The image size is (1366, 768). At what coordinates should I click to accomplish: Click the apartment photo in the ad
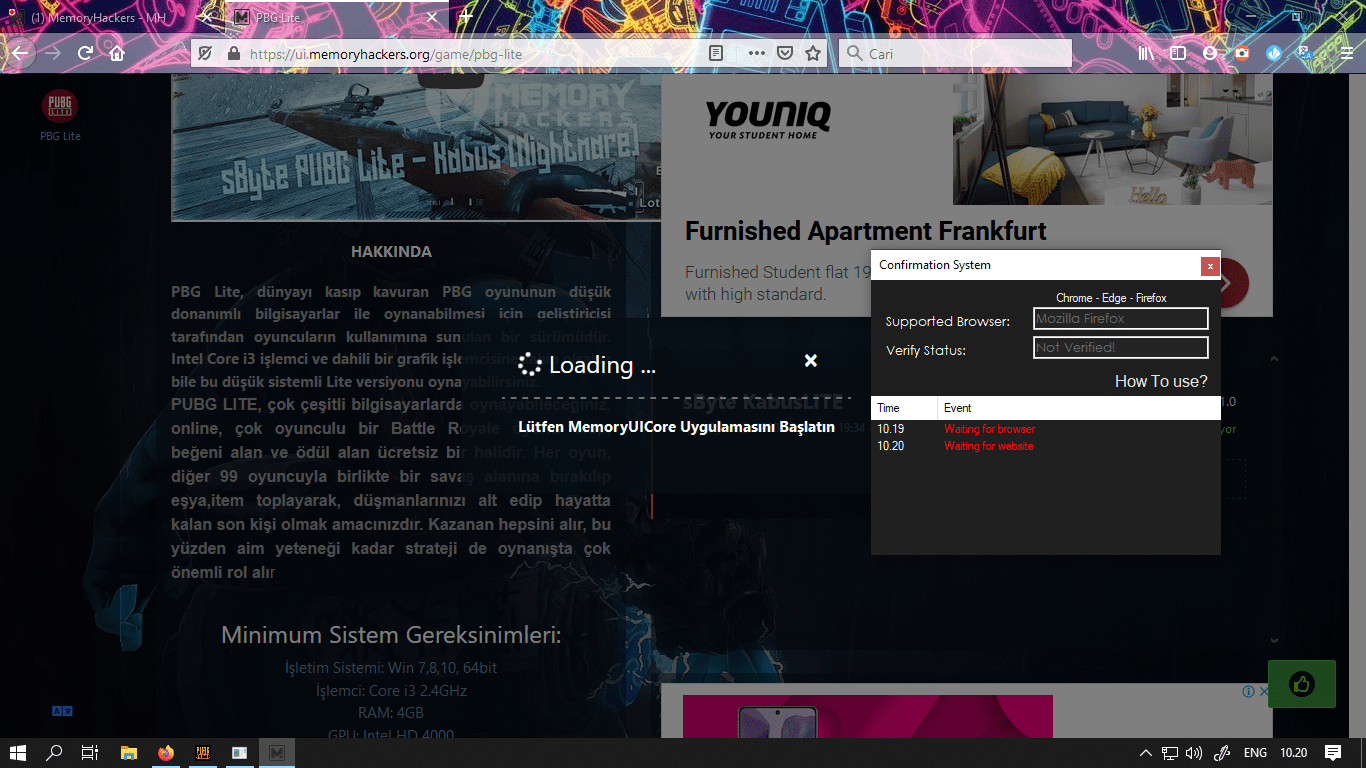1112,139
